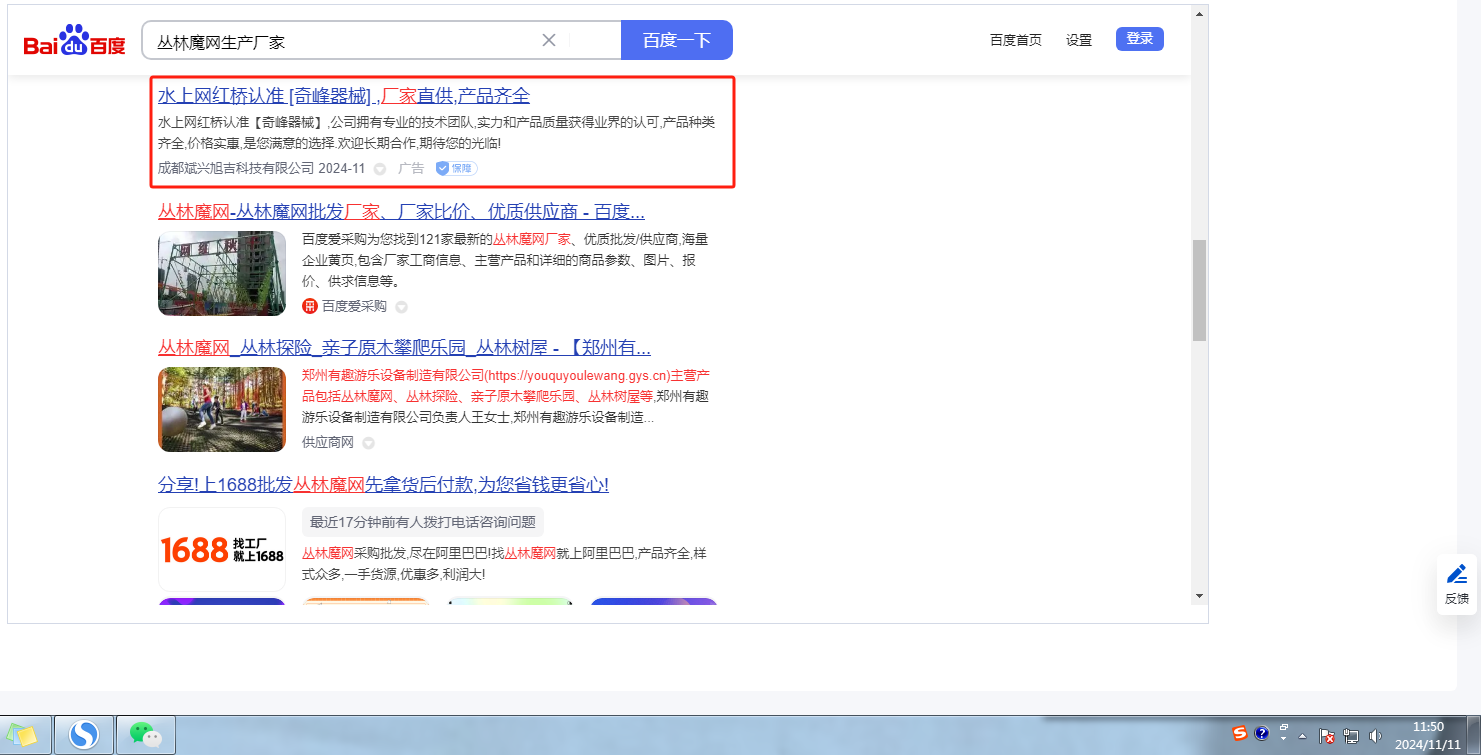Image resolution: width=1481 pixels, height=755 pixels.
Task: Open the 丛林探险 亲子原木攀爬乐园 result title
Action: (x=405, y=348)
